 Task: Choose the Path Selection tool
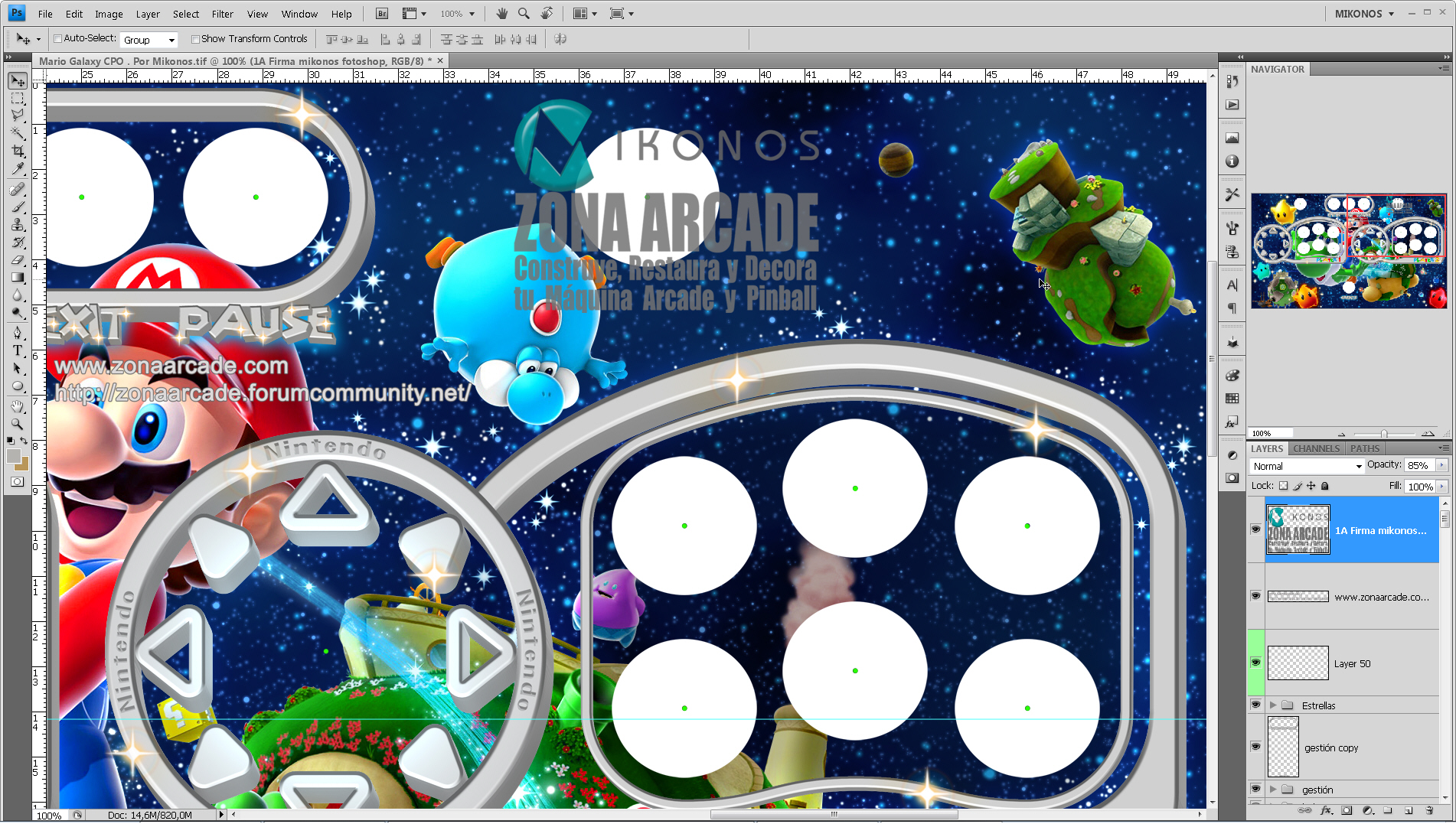click(18, 369)
